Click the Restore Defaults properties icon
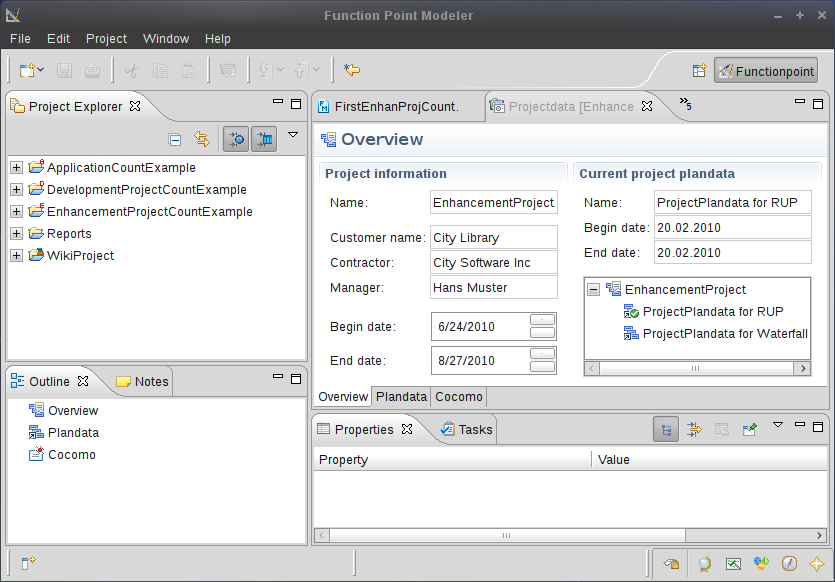Image resolution: width=835 pixels, height=582 pixels. [722, 429]
